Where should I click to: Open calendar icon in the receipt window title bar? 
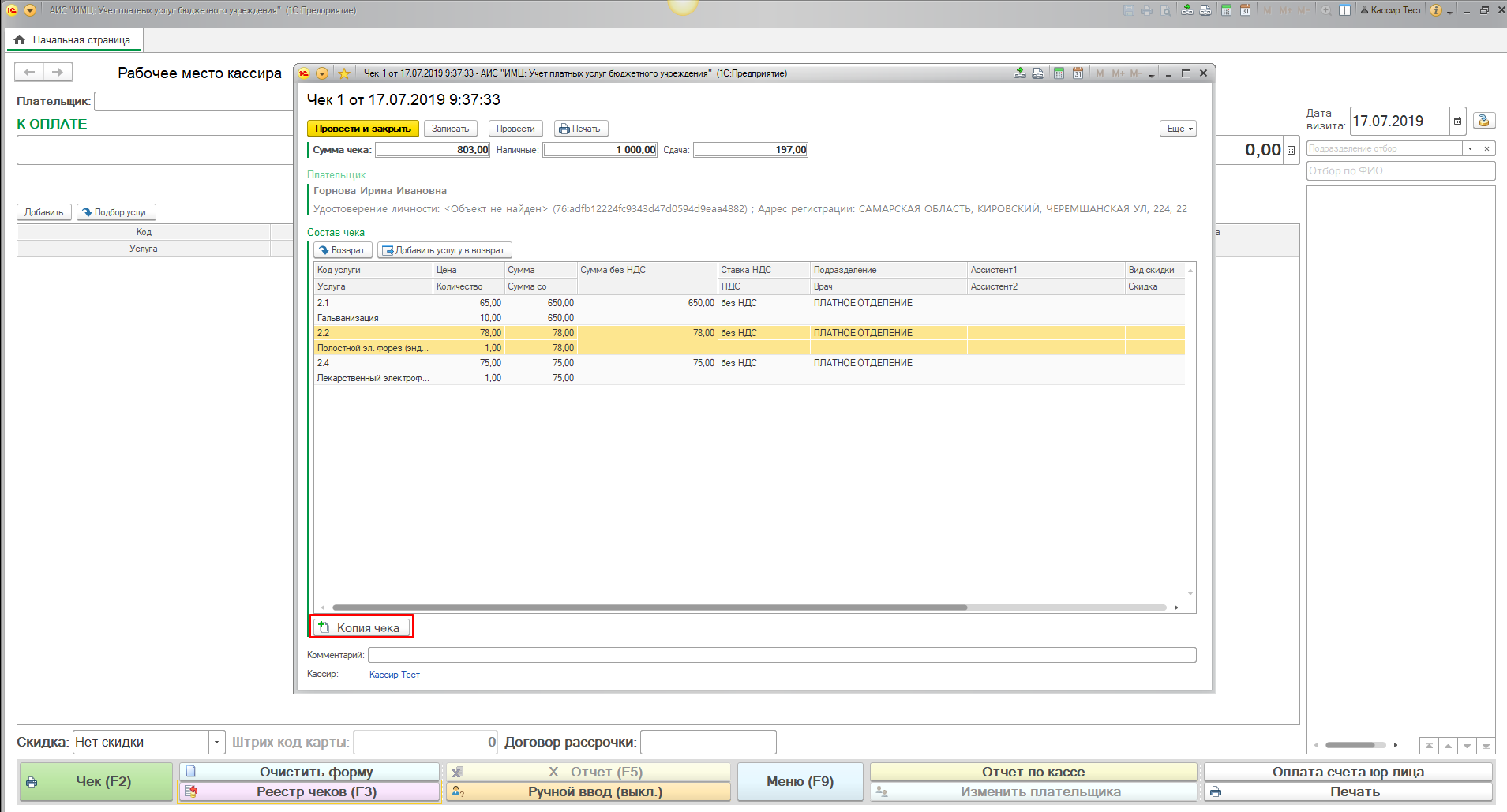(1078, 73)
